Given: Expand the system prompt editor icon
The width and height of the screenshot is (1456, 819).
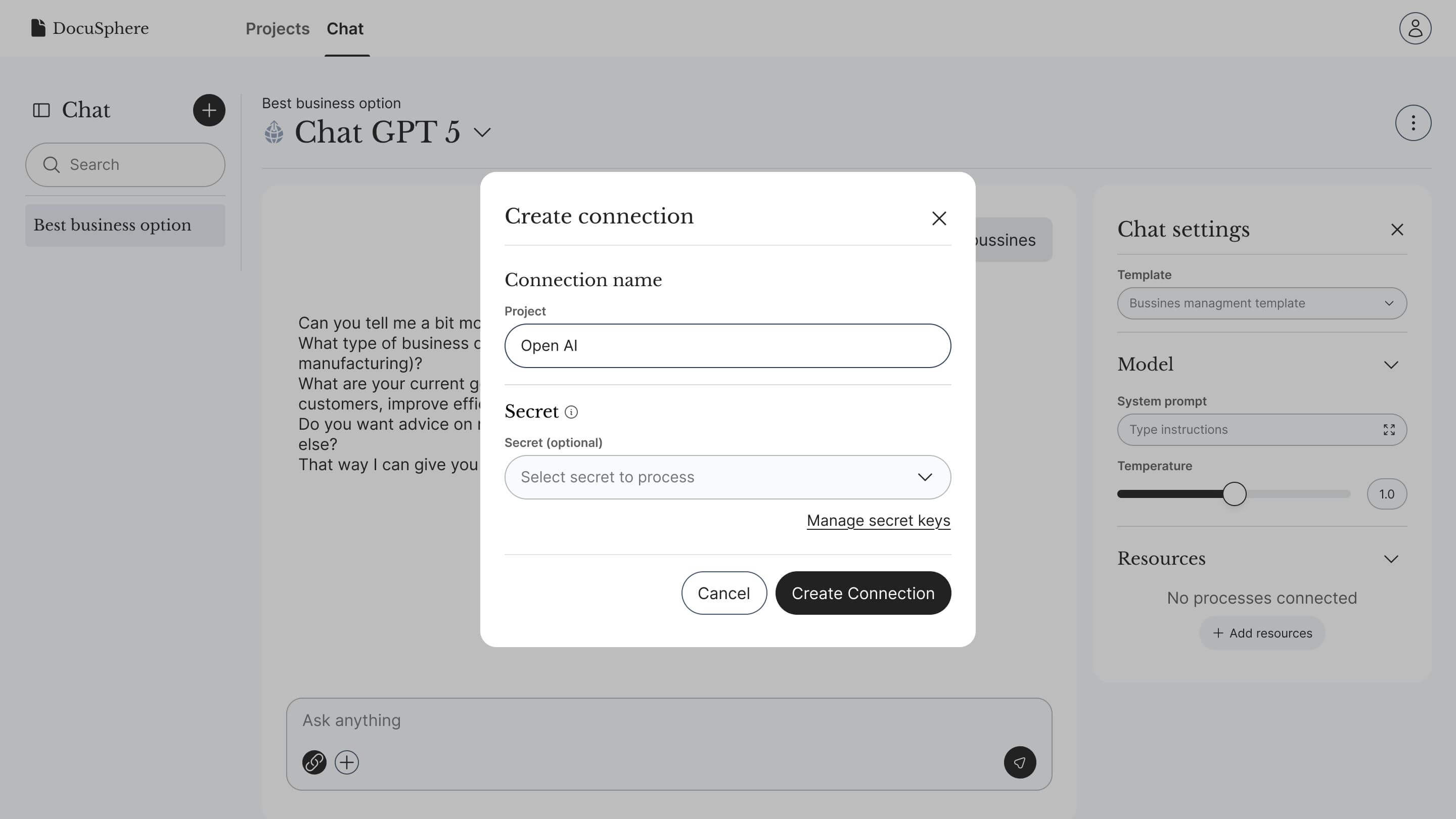Looking at the screenshot, I should click(x=1389, y=430).
